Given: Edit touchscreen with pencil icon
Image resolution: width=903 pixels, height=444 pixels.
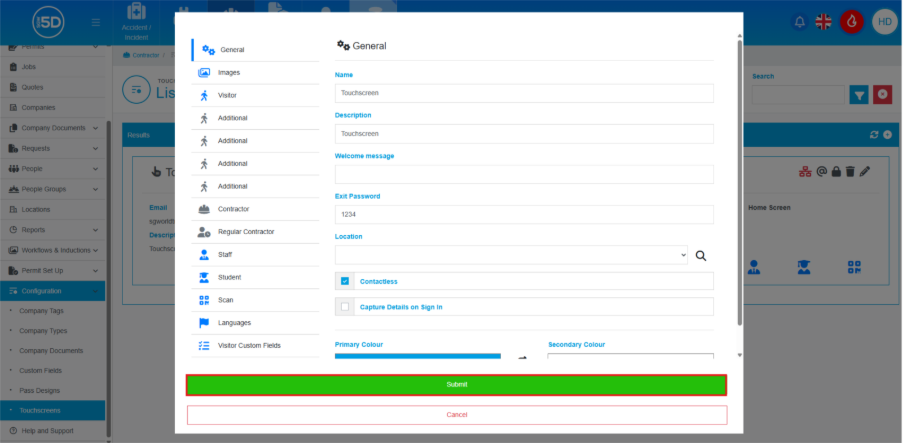Looking at the screenshot, I should pyautogui.click(x=864, y=172).
